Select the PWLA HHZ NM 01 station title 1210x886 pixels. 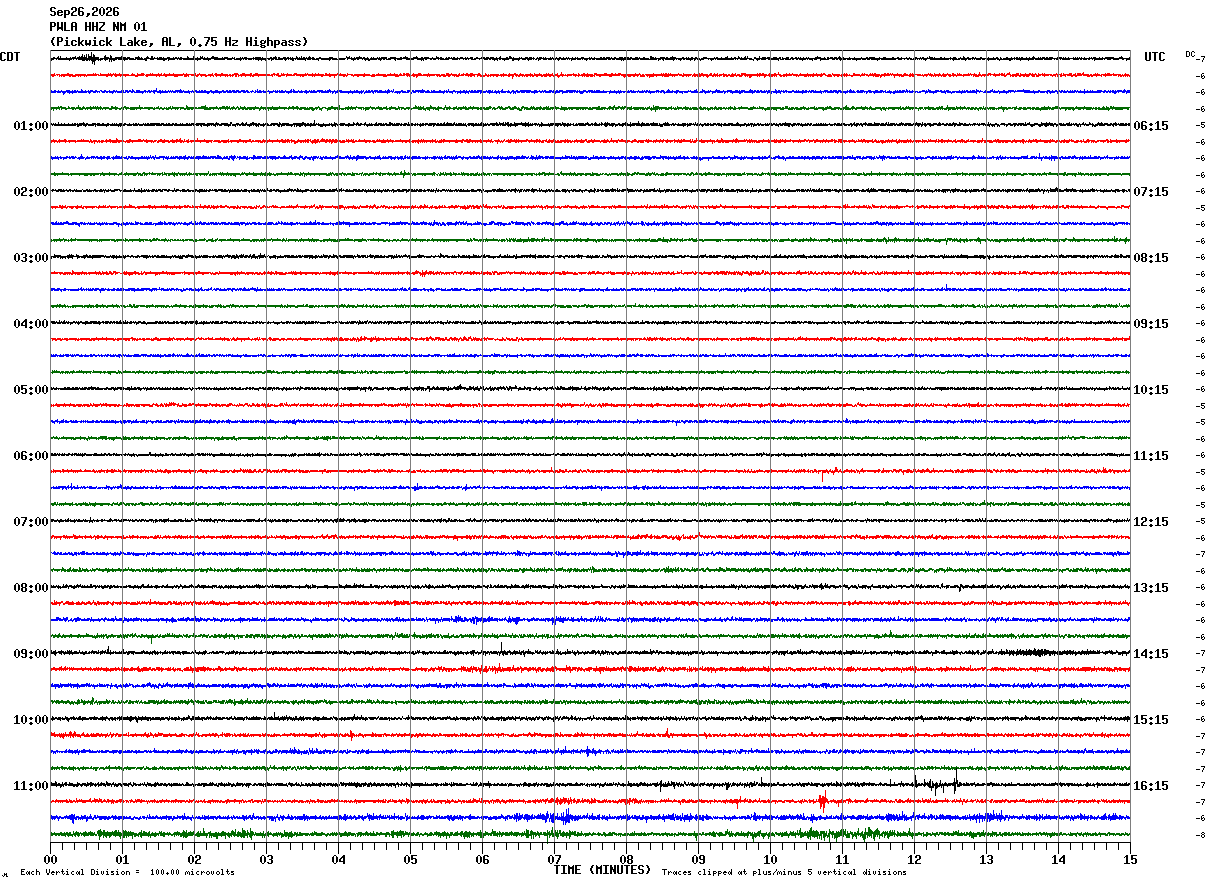click(x=98, y=27)
